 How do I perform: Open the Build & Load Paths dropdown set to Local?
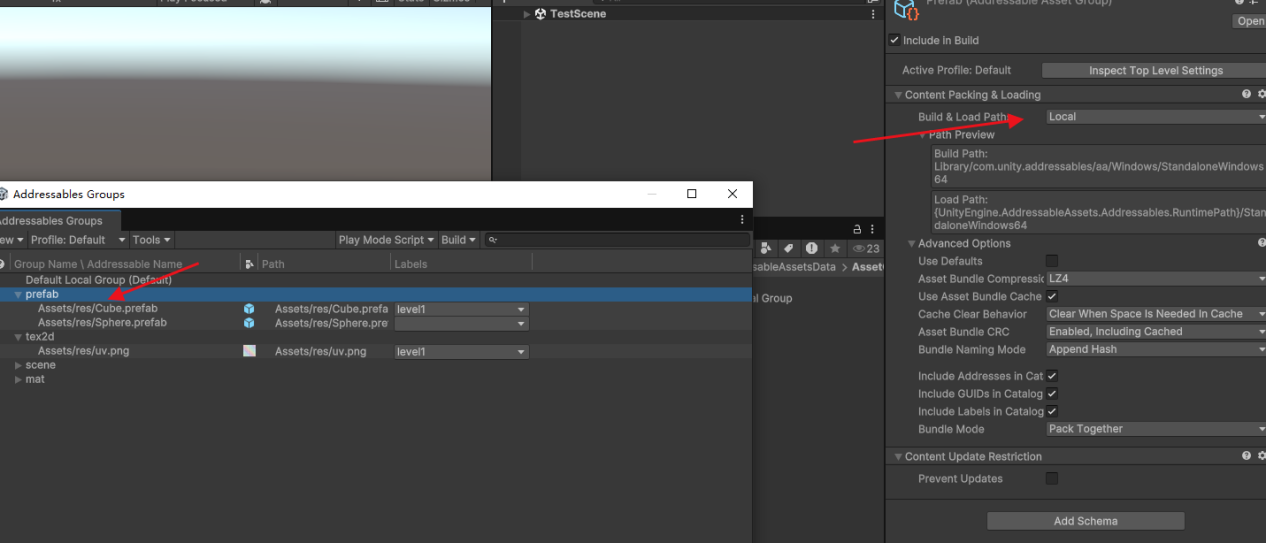tap(1156, 117)
